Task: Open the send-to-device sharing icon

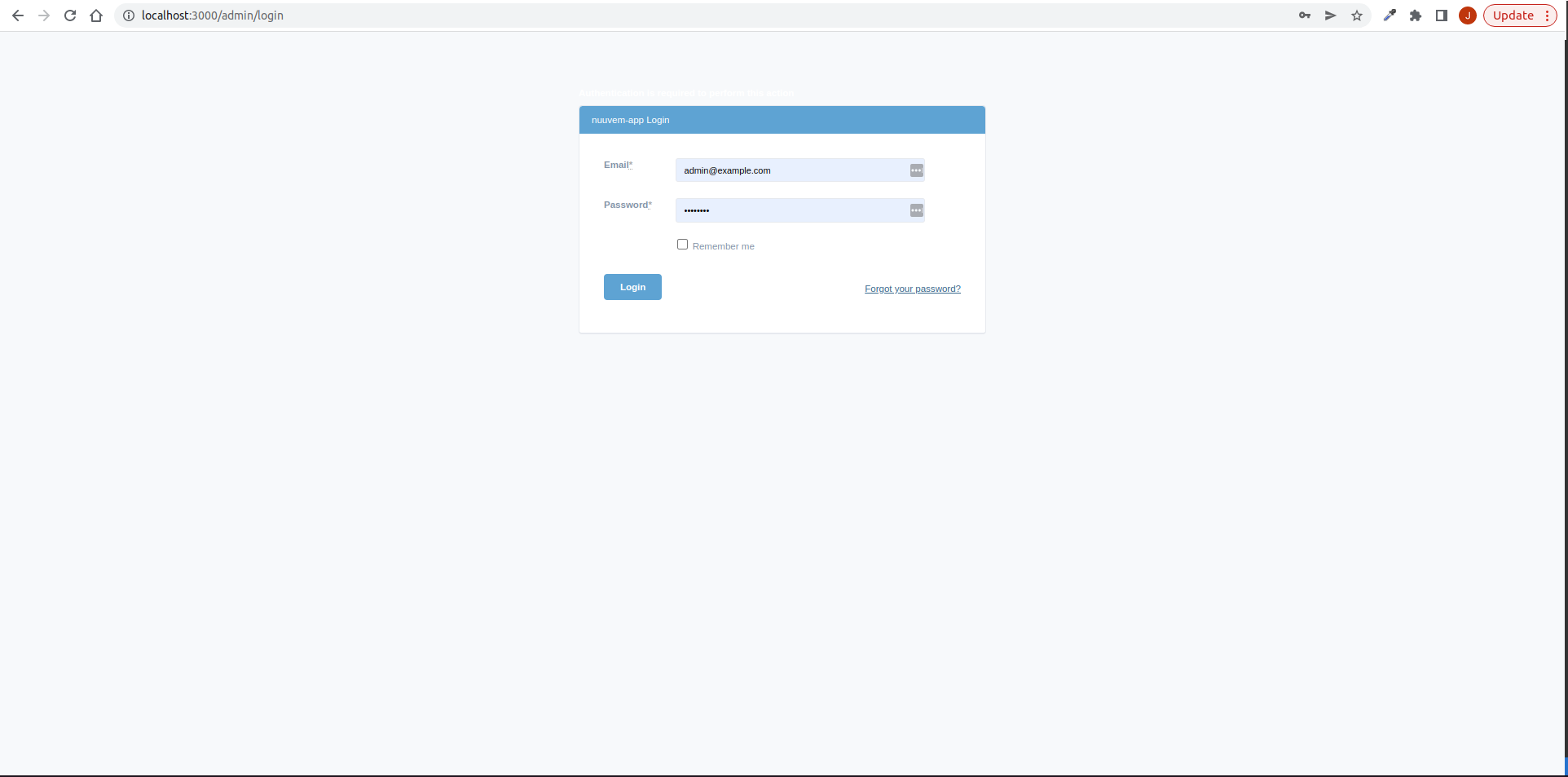Action: [x=1331, y=15]
